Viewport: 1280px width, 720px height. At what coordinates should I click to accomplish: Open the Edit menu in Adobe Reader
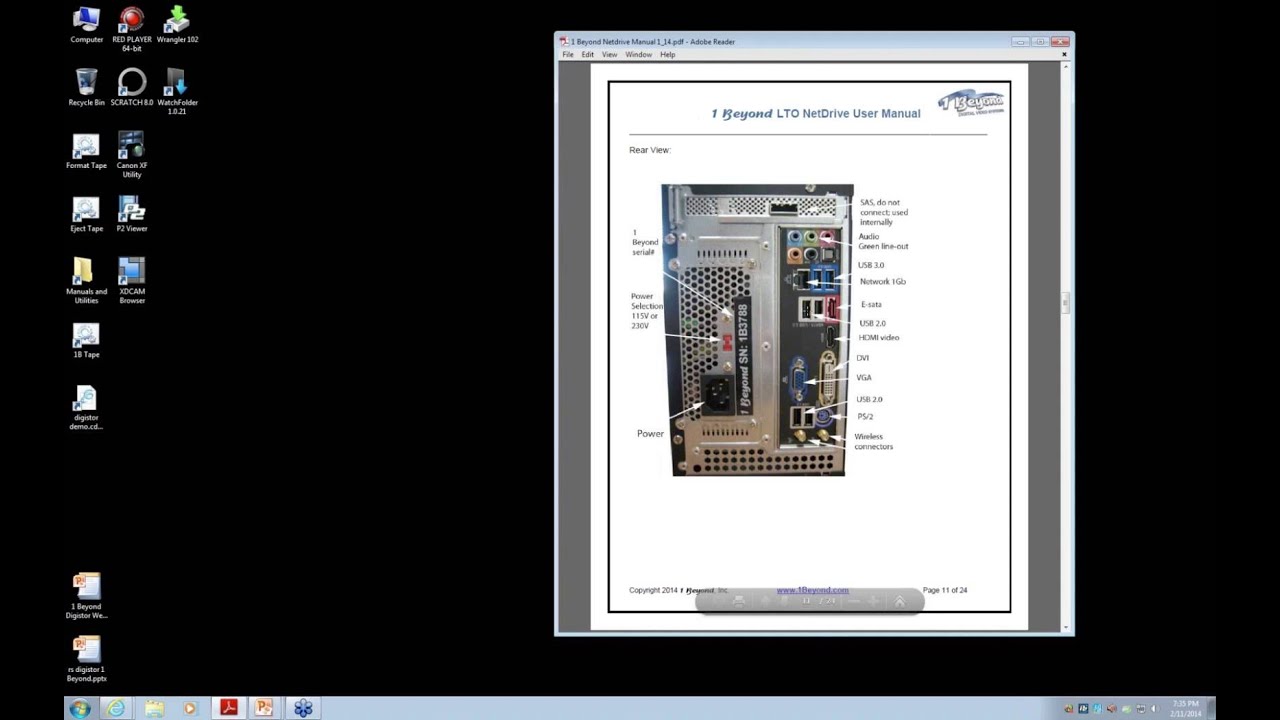pyautogui.click(x=587, y=55)
